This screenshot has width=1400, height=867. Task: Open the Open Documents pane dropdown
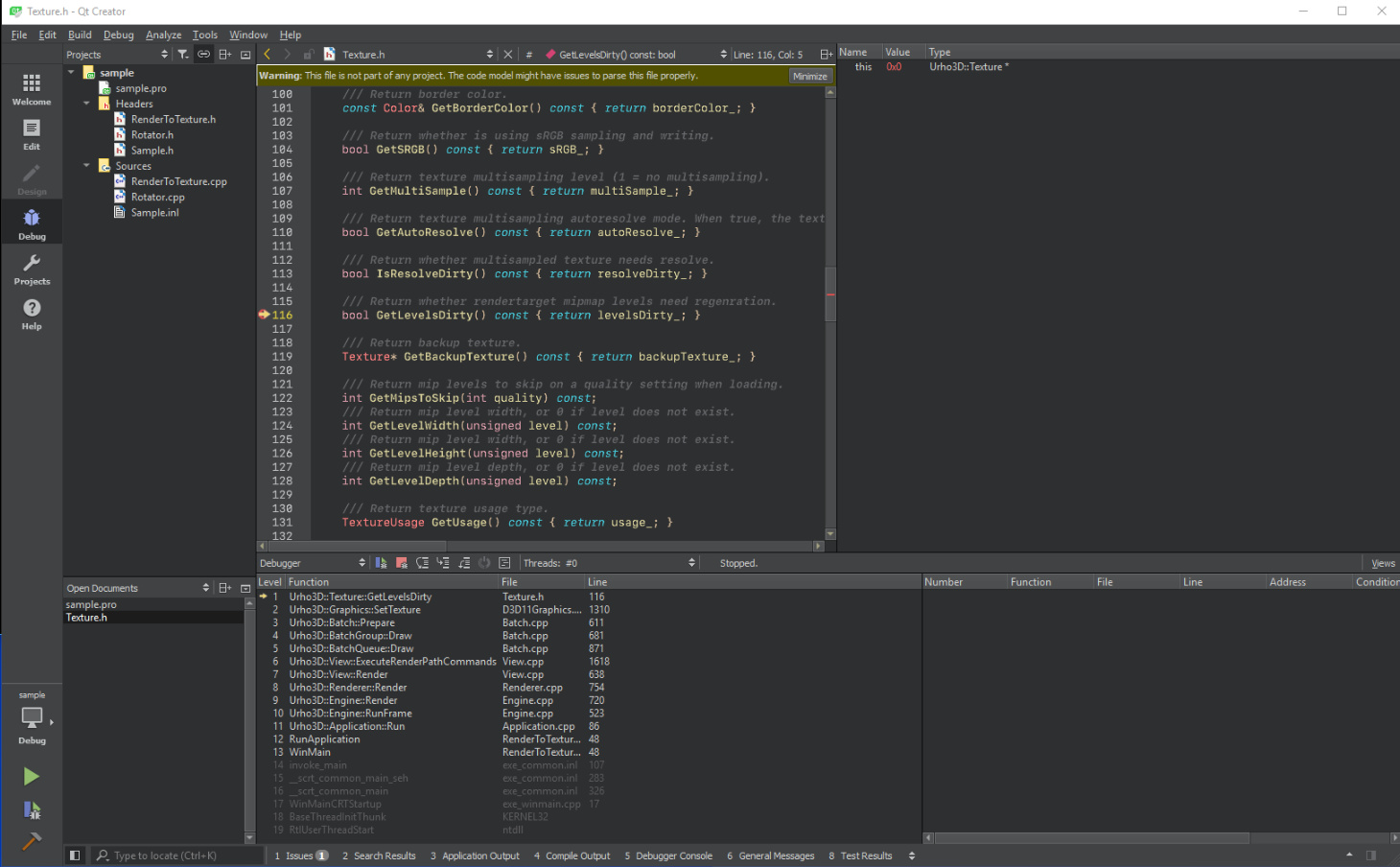pyautogui.click(x=137, y=588)
